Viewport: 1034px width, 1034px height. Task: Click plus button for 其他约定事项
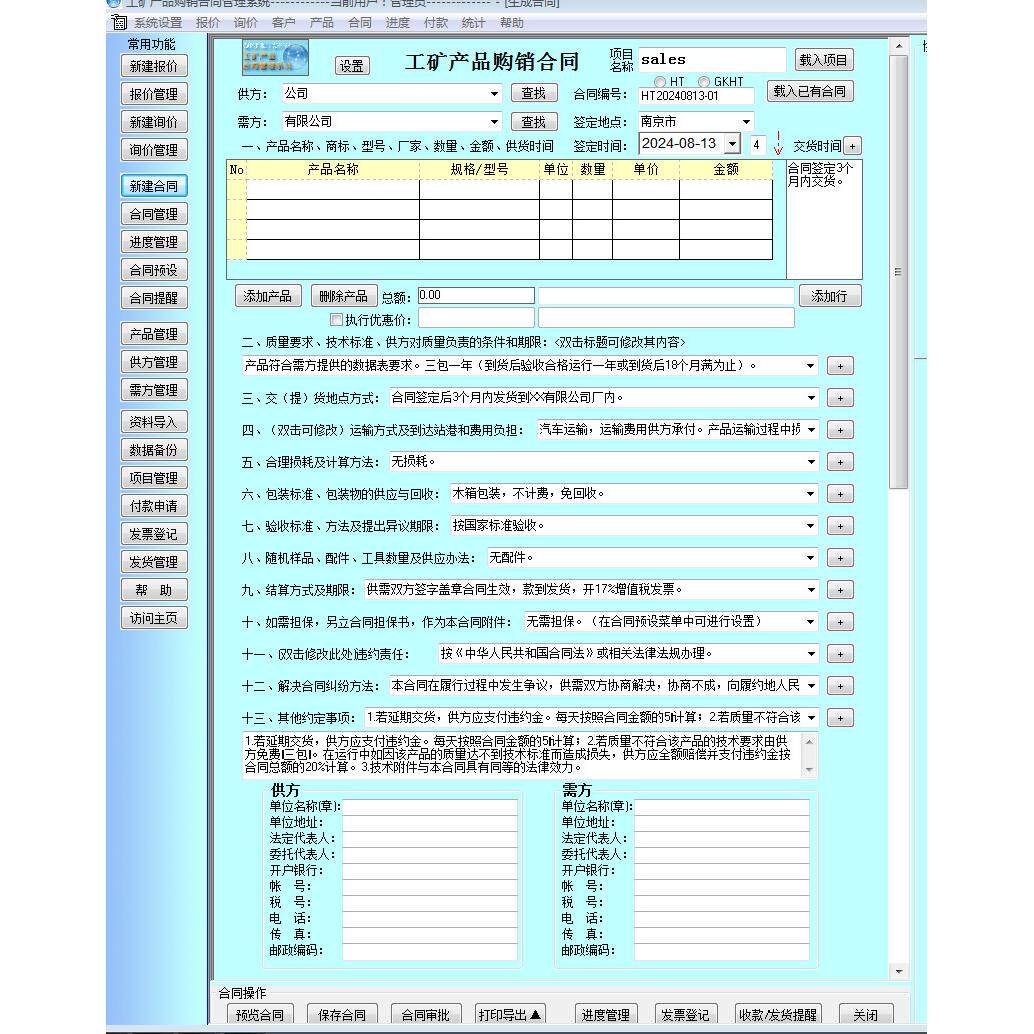(x=840, y=718)
